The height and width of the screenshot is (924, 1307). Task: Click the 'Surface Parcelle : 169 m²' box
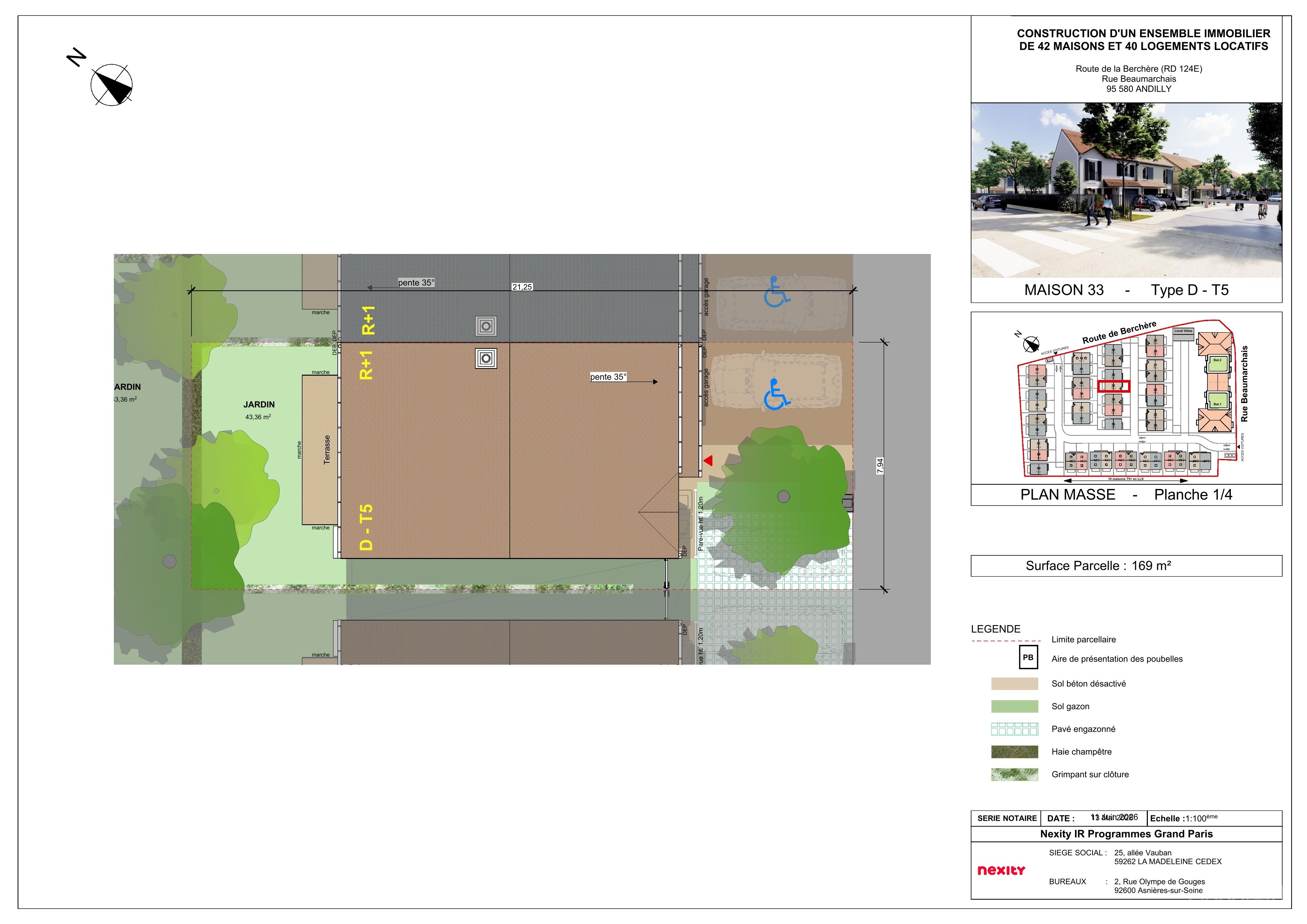click(x=1127, y=566)
